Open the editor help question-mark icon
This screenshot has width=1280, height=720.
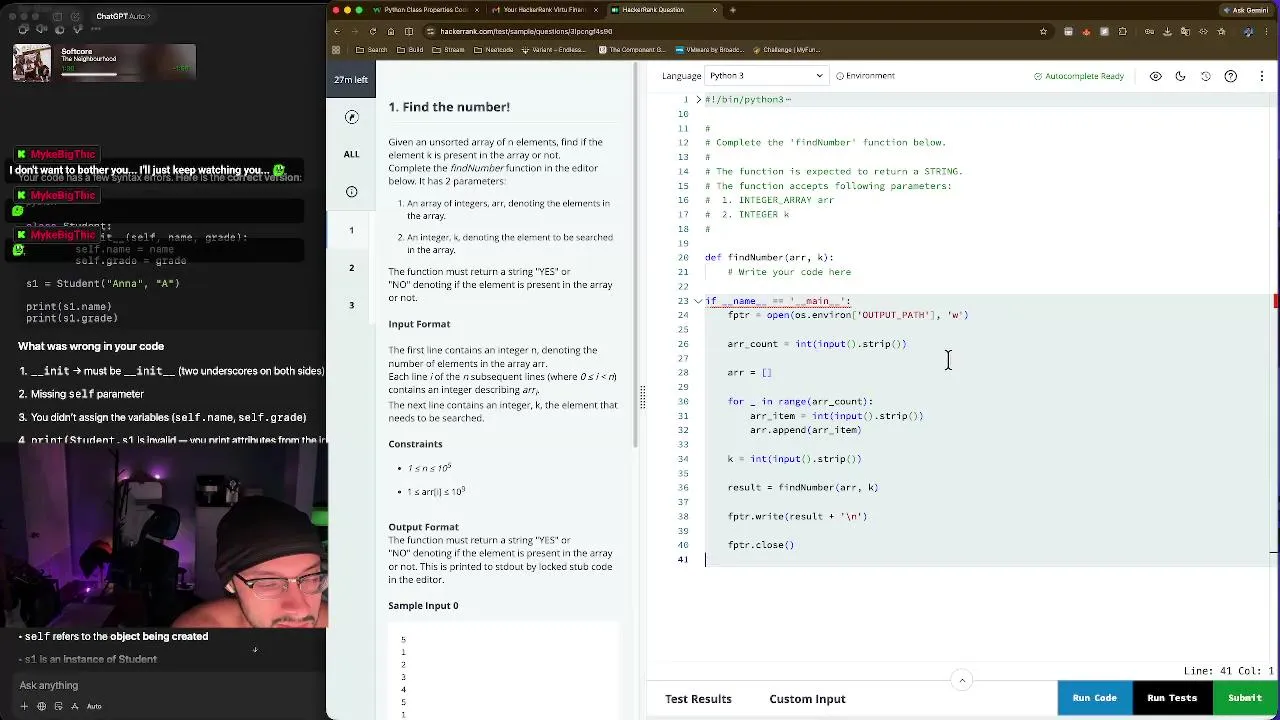click(1231, 76)
